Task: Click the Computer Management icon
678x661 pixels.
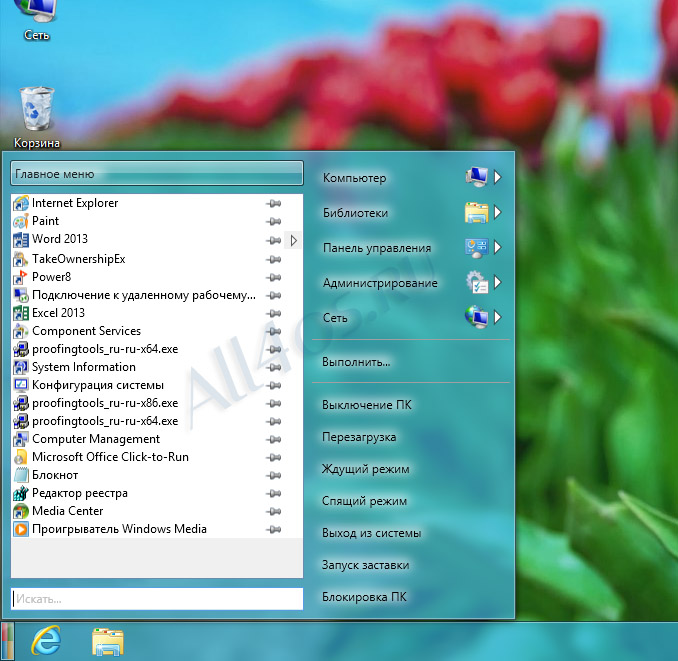Action: (21, 439)
